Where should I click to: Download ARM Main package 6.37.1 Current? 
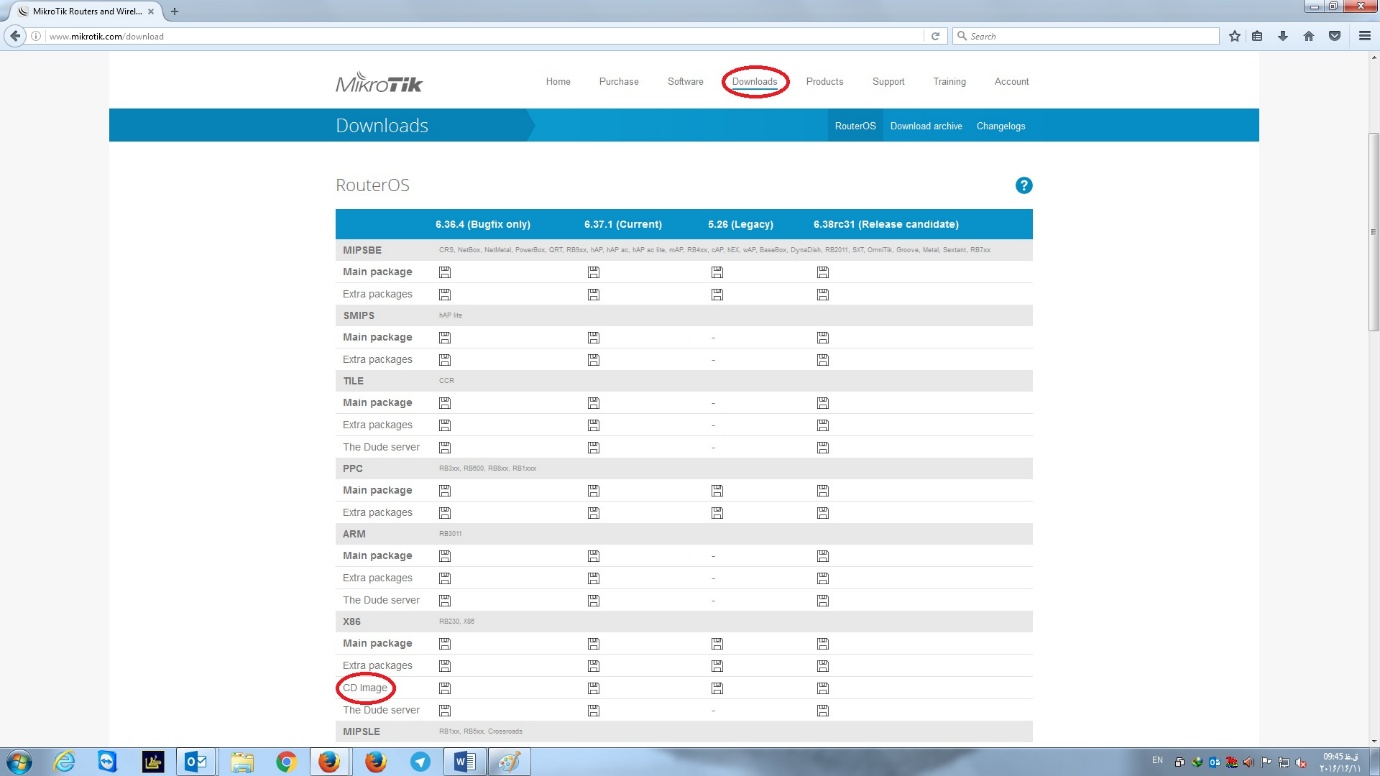point(593,556)
